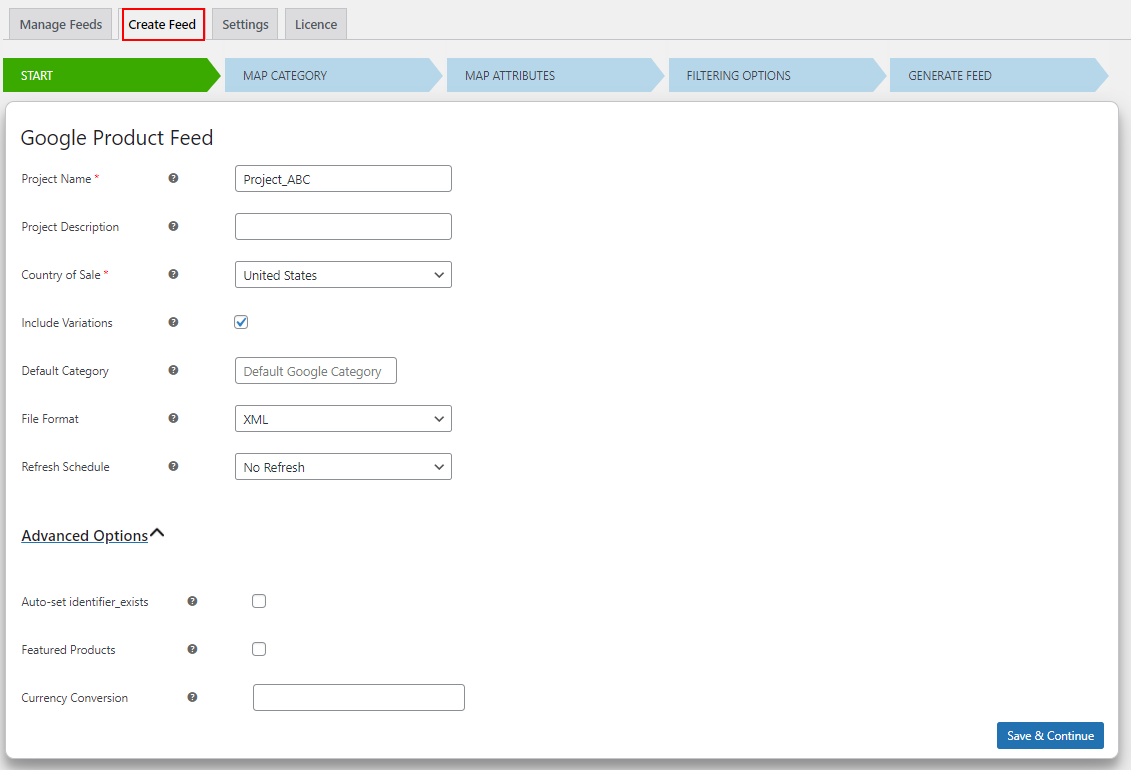Collapse the Advanced Options section

pos(92,536)
